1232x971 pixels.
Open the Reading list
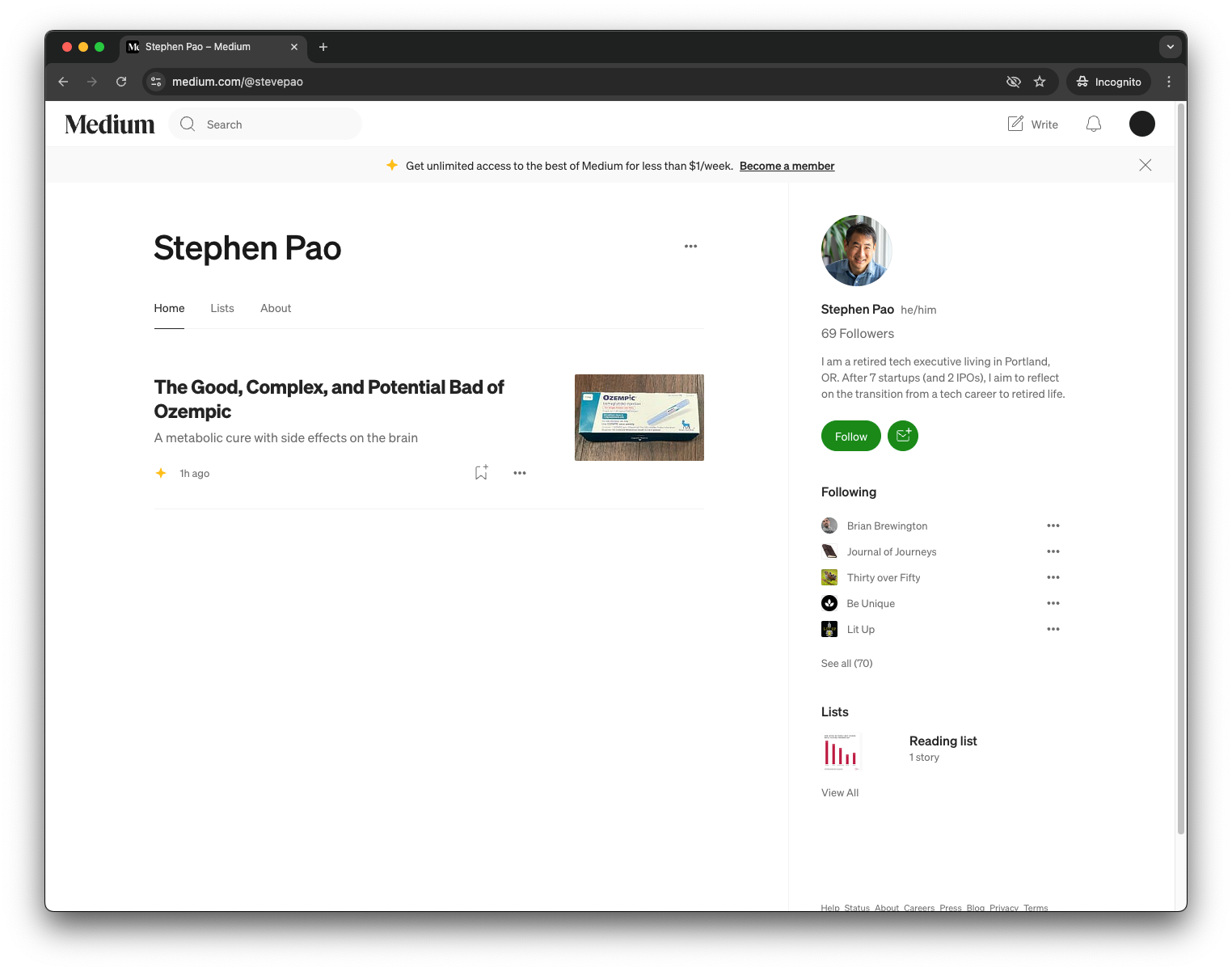[x=943, y=741]
